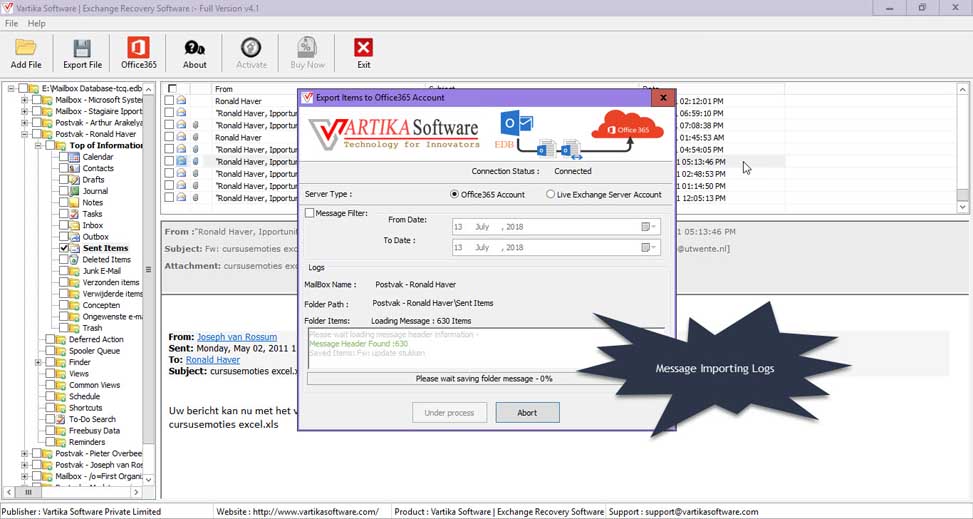The height and width of the screenshot is (519, 973).
Task: Open the File menu
Action: coord(12,23)
